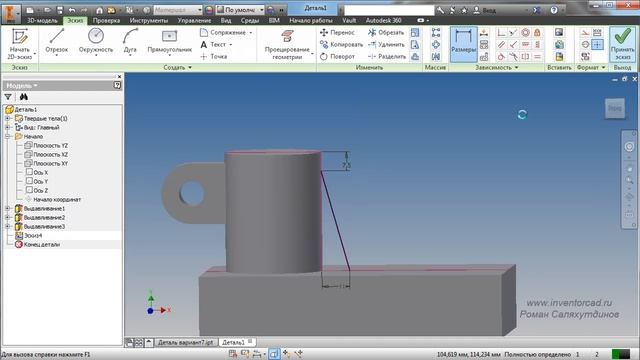640x360 pixels.
Task: Apply the concentric constraint icon
Action: tap(525, 33)
